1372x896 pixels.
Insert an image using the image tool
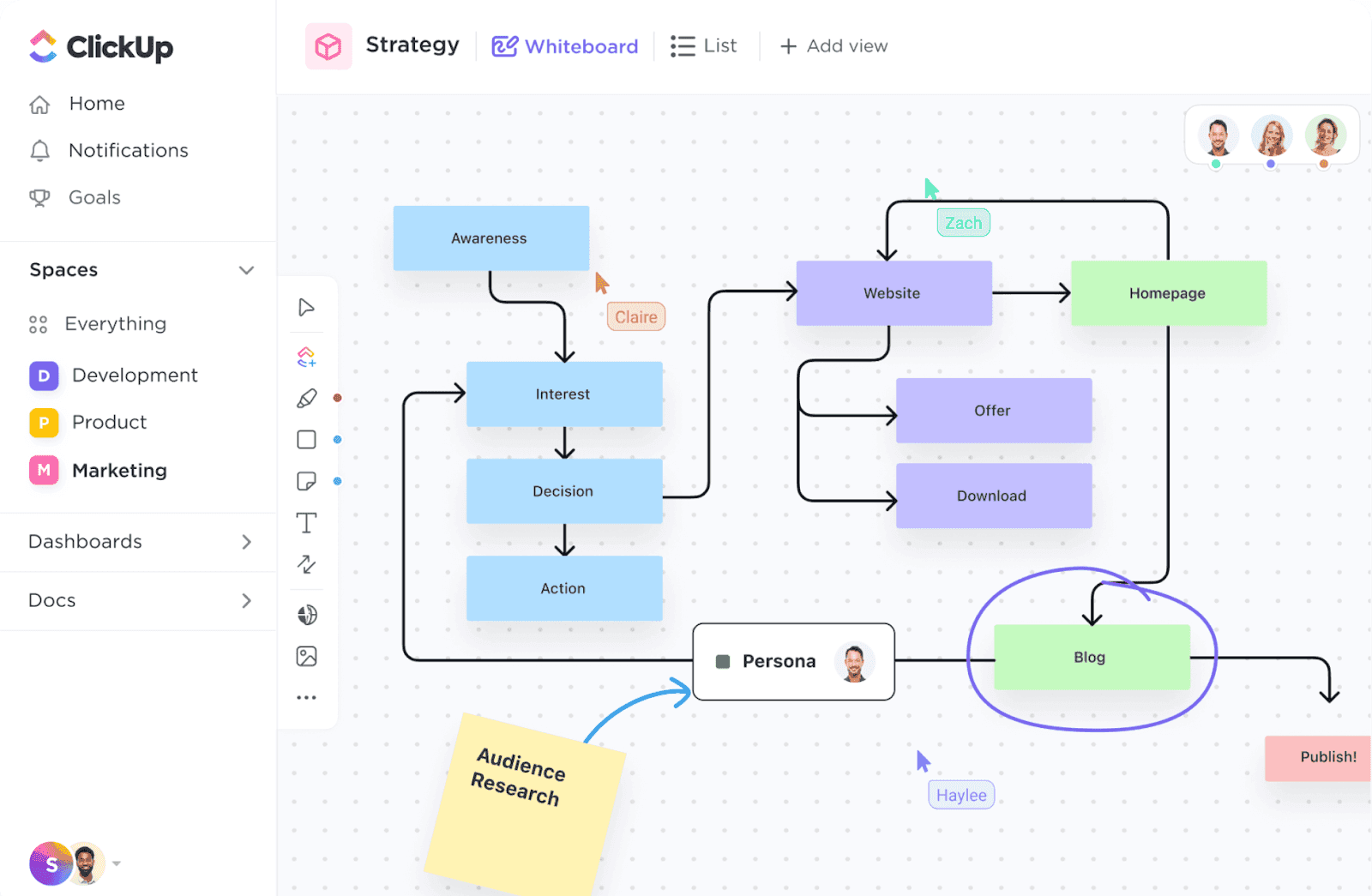(x=306, y=655)
